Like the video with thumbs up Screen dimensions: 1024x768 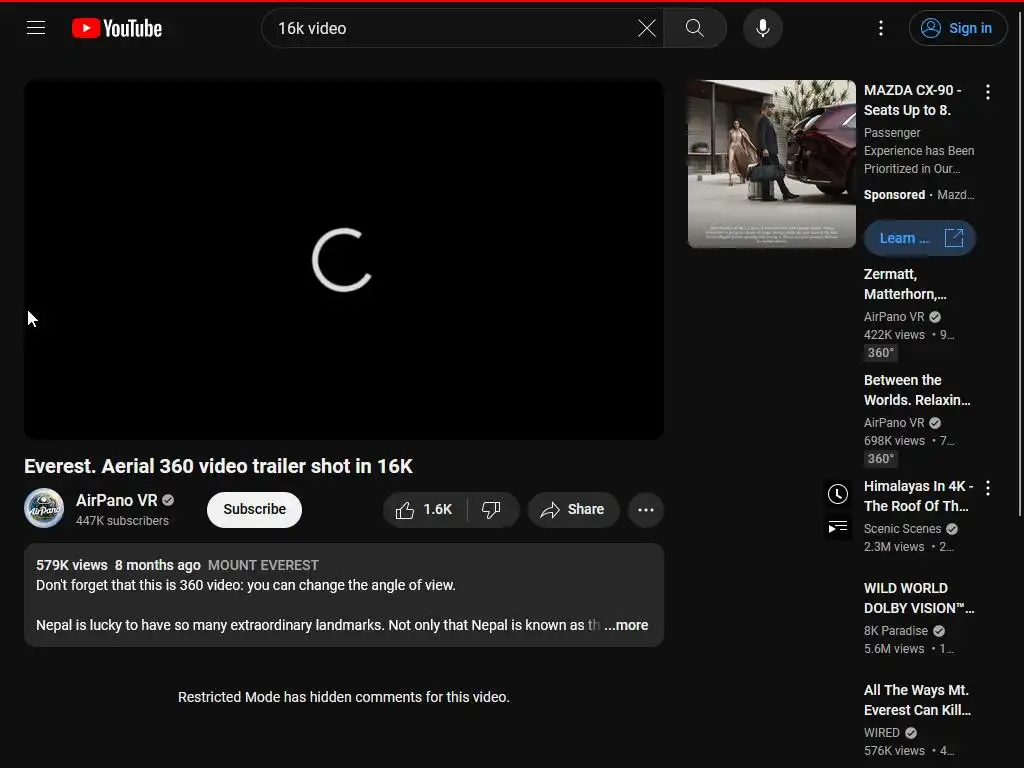click(x=424, y=509)
